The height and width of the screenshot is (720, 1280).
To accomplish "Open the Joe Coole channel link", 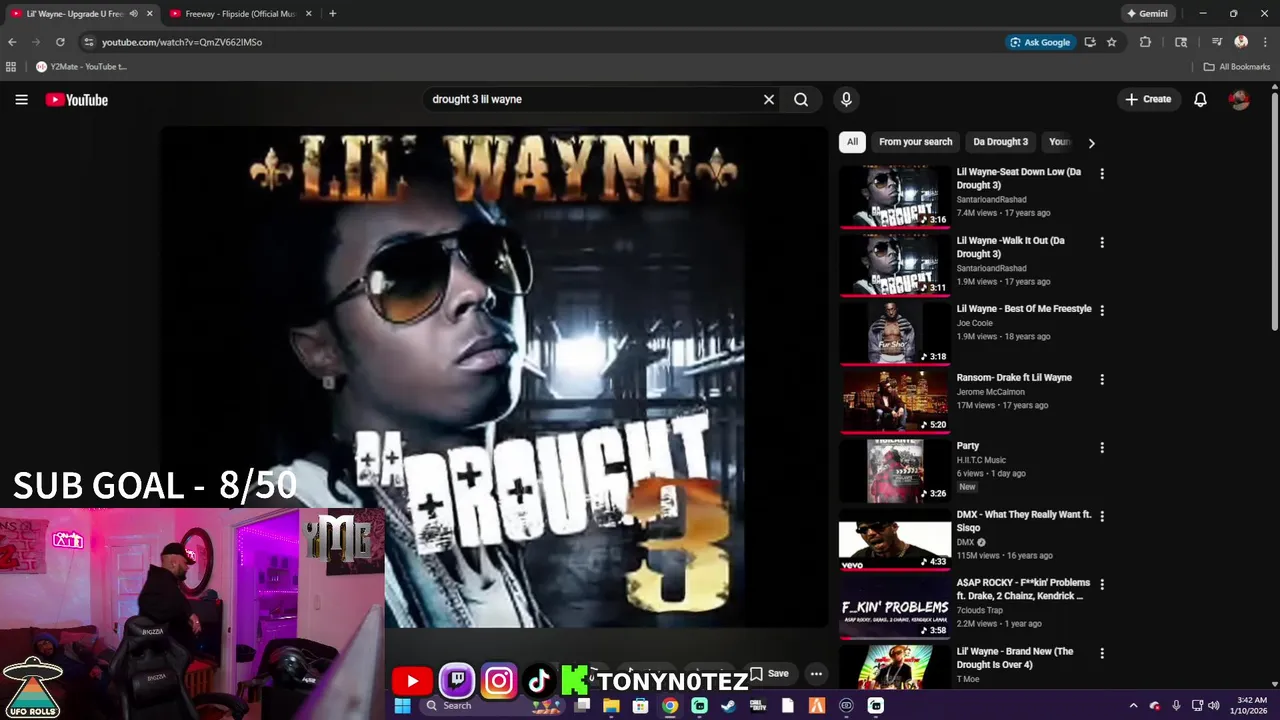I will tap(974, 323).
